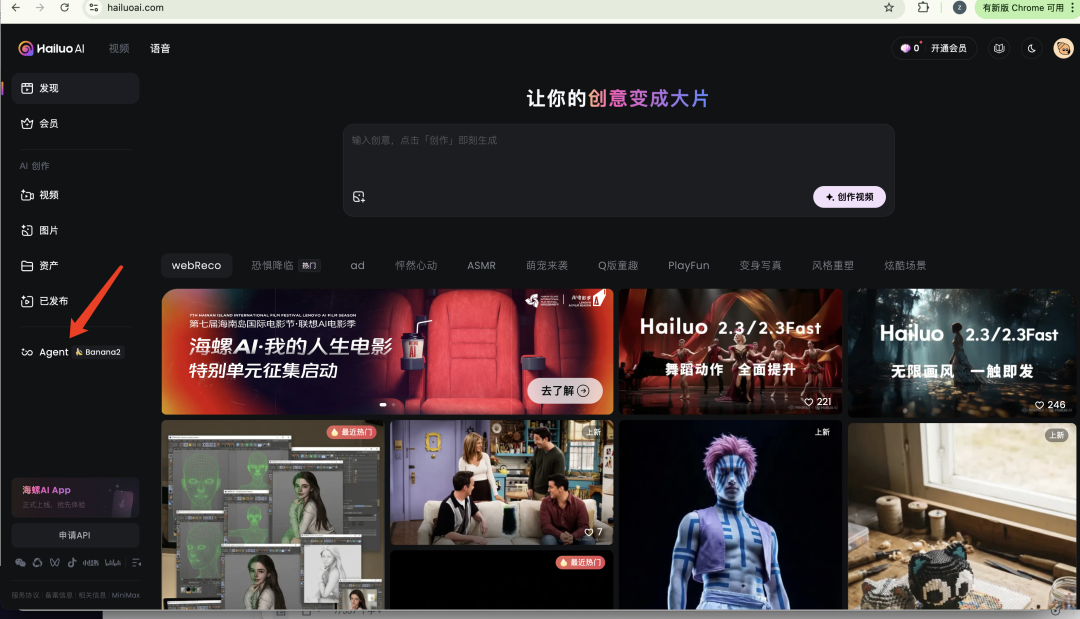Open the MiniMax footer link

[x=125, y=595]
